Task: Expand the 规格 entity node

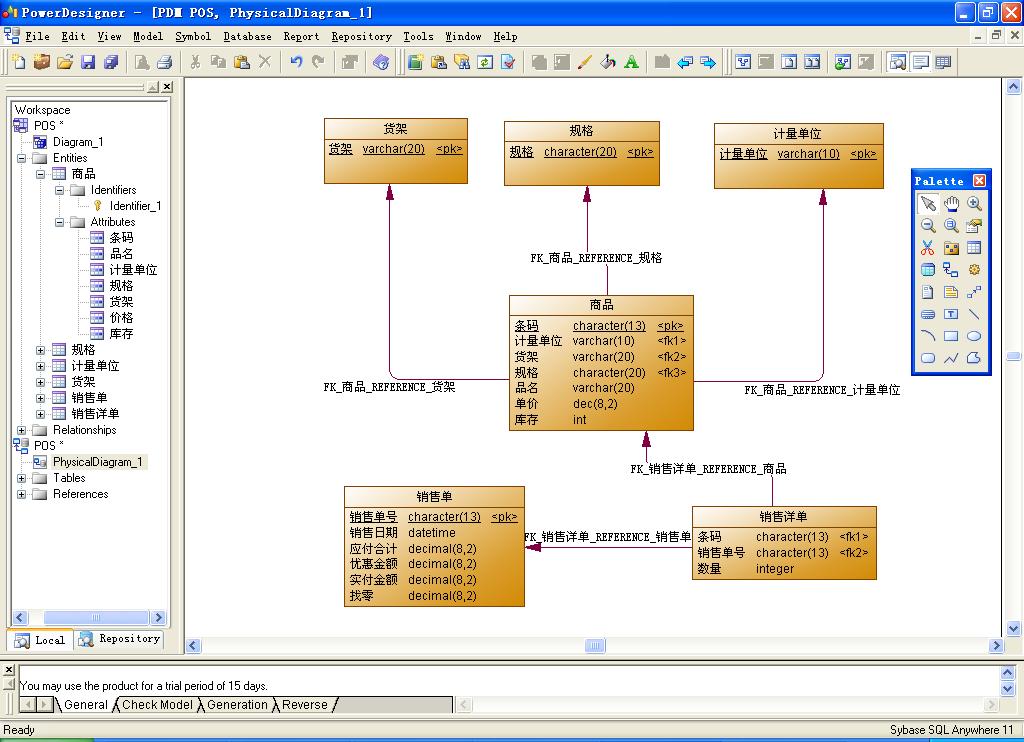Action: (x=40, y=350)
